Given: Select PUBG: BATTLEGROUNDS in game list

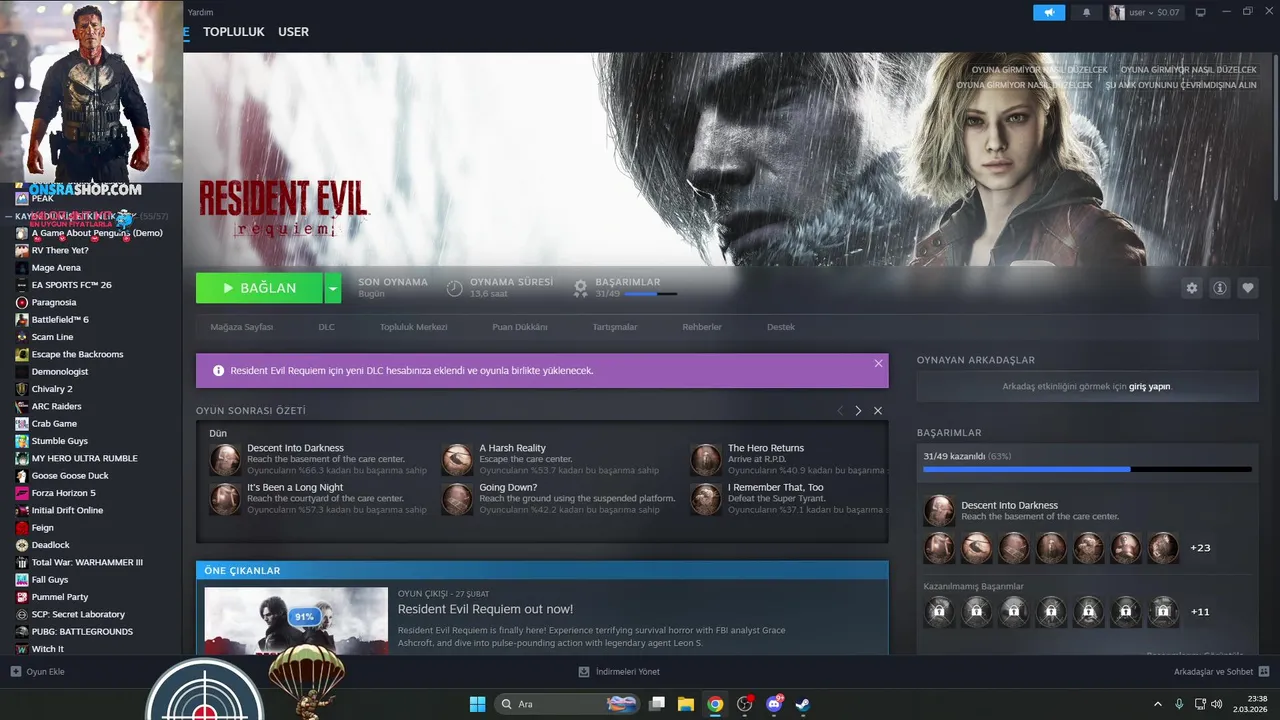Looking at the screenshot, I should (x=82, y=632).
